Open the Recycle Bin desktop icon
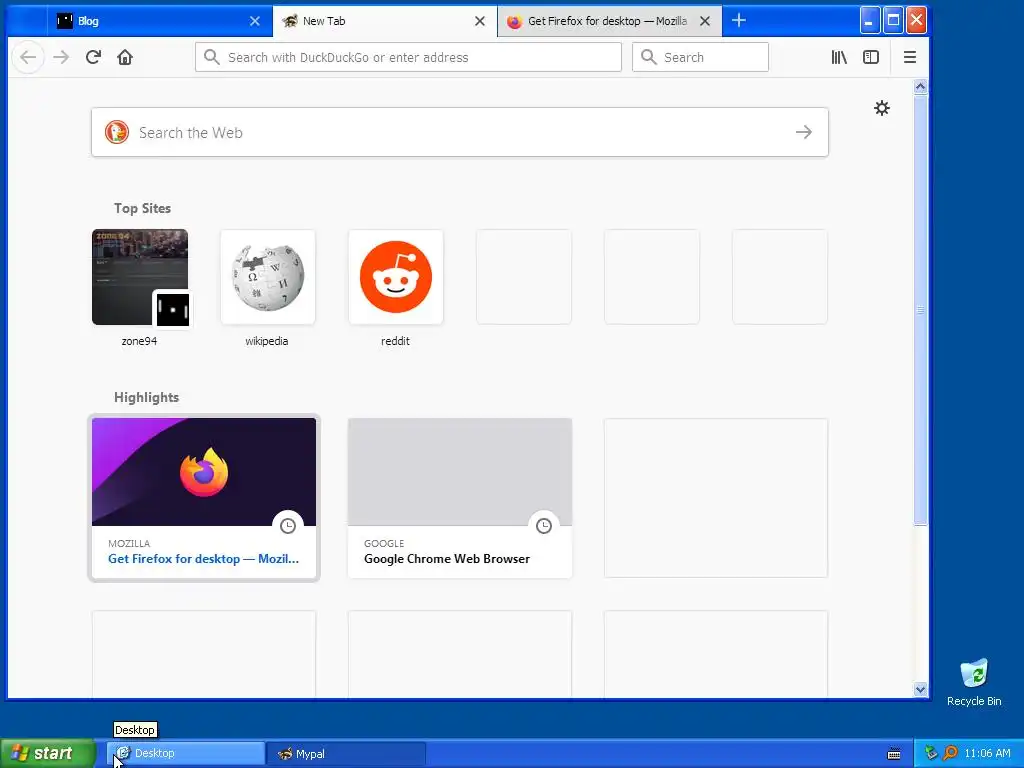 pos(974,683)
